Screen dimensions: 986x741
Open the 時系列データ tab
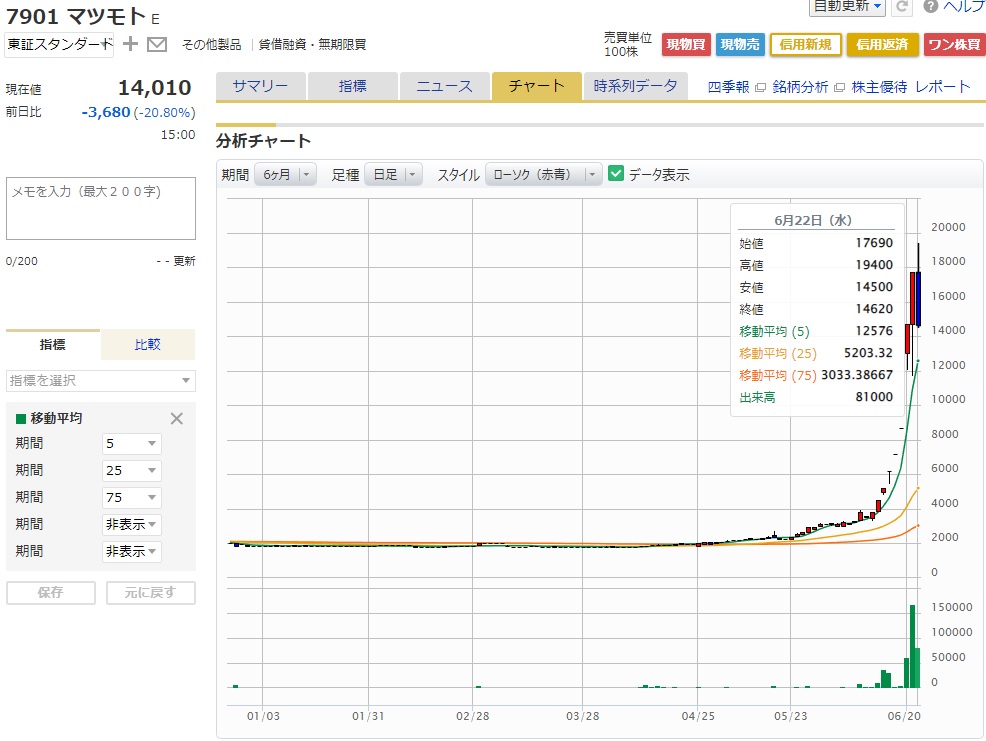(x=635, y=86)
